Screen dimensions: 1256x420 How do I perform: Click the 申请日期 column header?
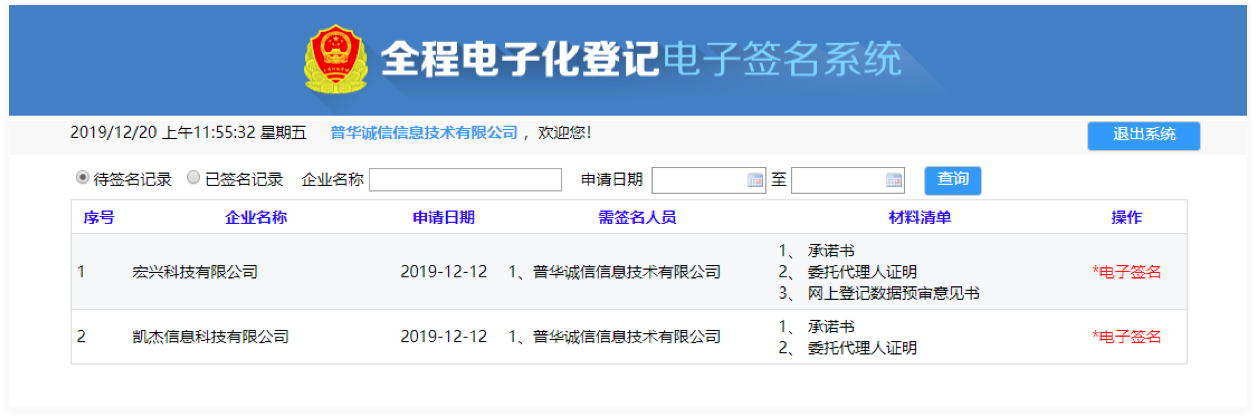pyautogui.click(x=443, y=217)
